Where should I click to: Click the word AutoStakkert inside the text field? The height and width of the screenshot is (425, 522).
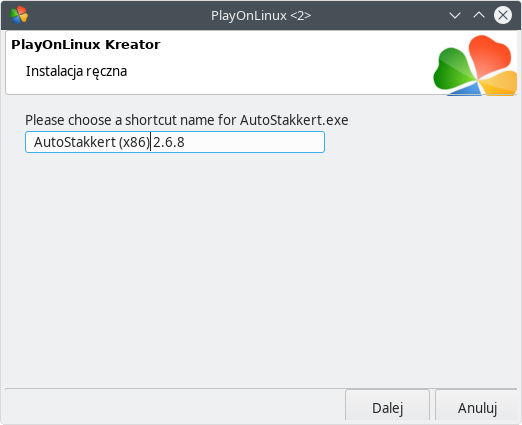75,142
